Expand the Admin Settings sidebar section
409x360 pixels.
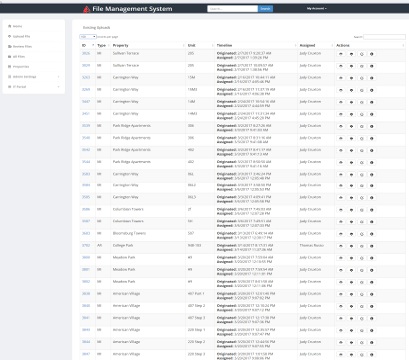click(34, 77)
